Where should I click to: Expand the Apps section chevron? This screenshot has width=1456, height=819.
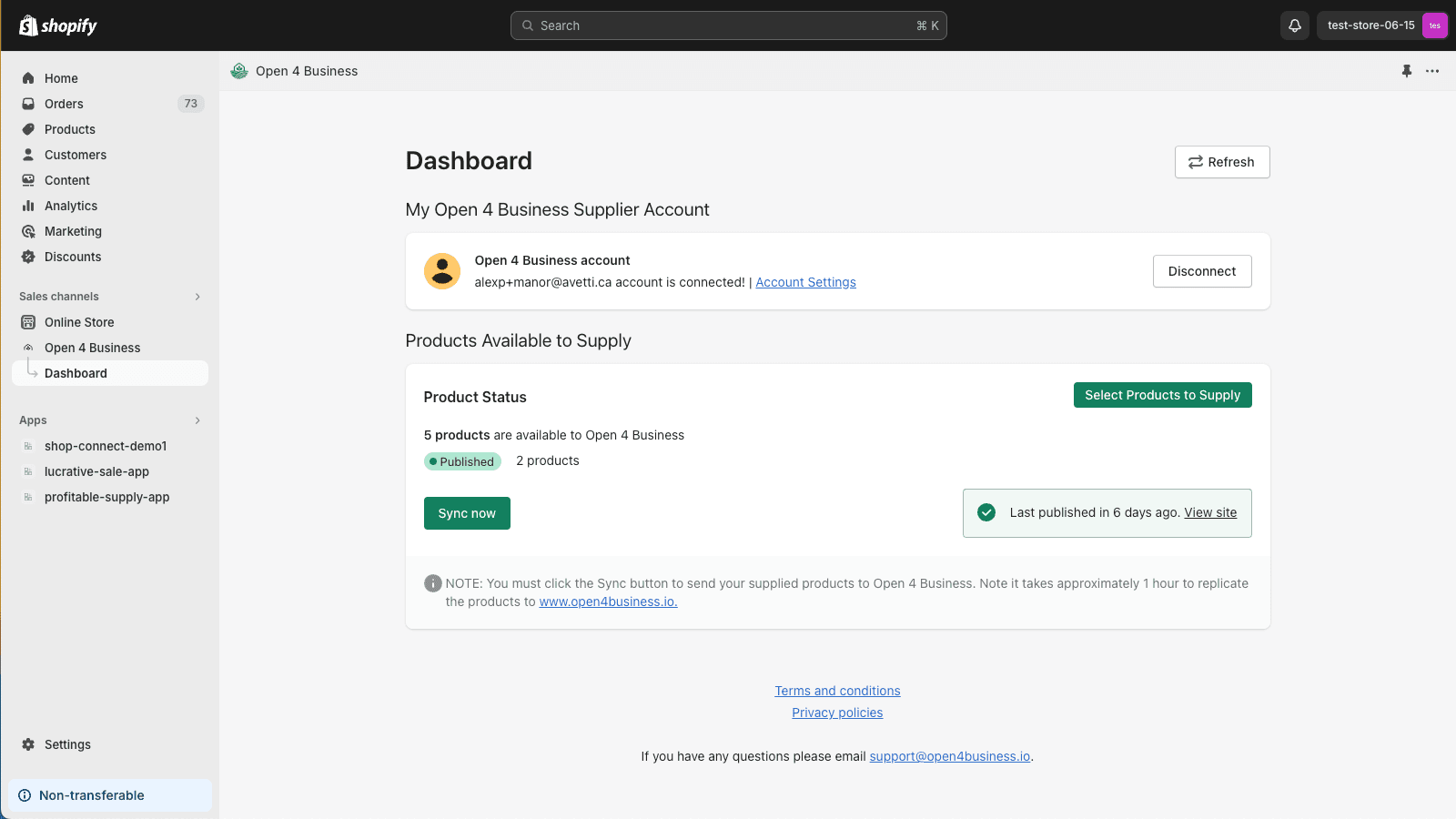[197, 420]
